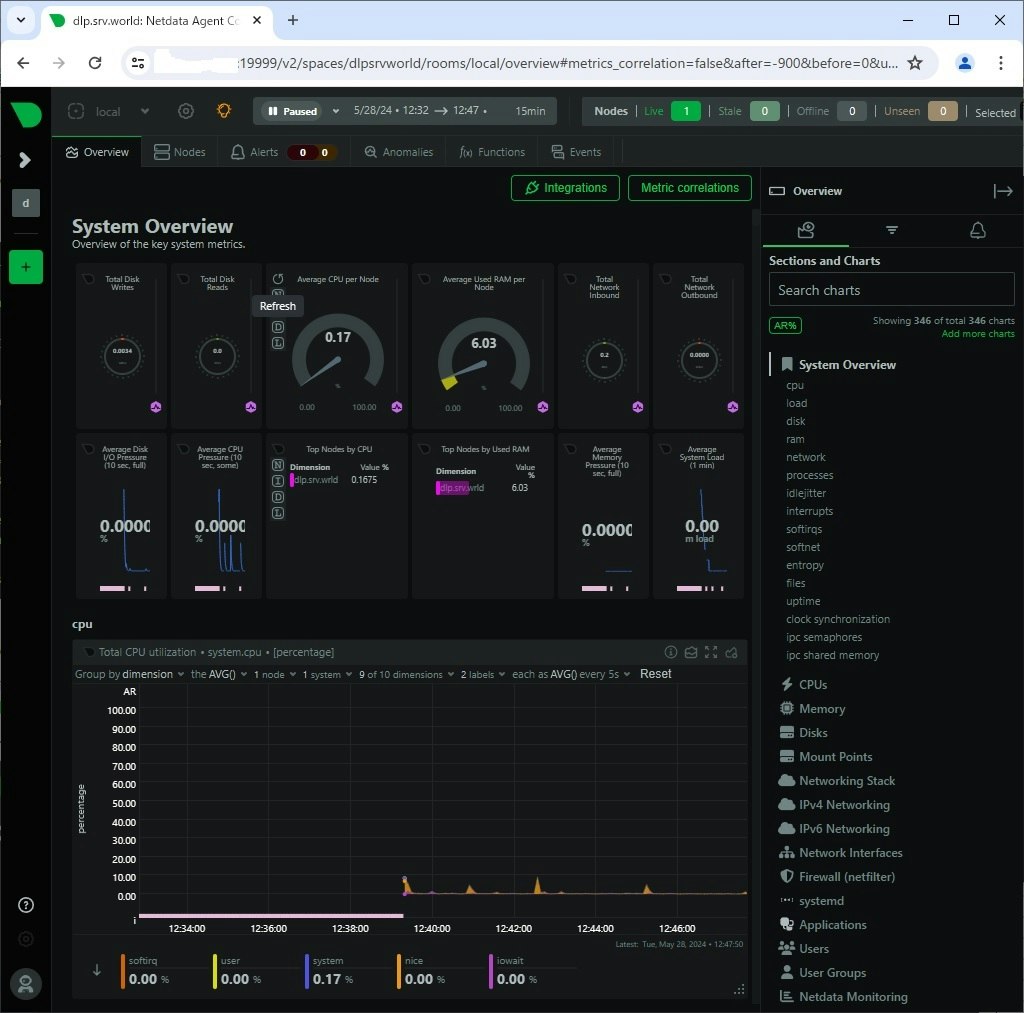Open the Firewall (netfilter) section
Image resolution: width=1024 pixels, height=1013 pixels.
(x=846, y=876)
